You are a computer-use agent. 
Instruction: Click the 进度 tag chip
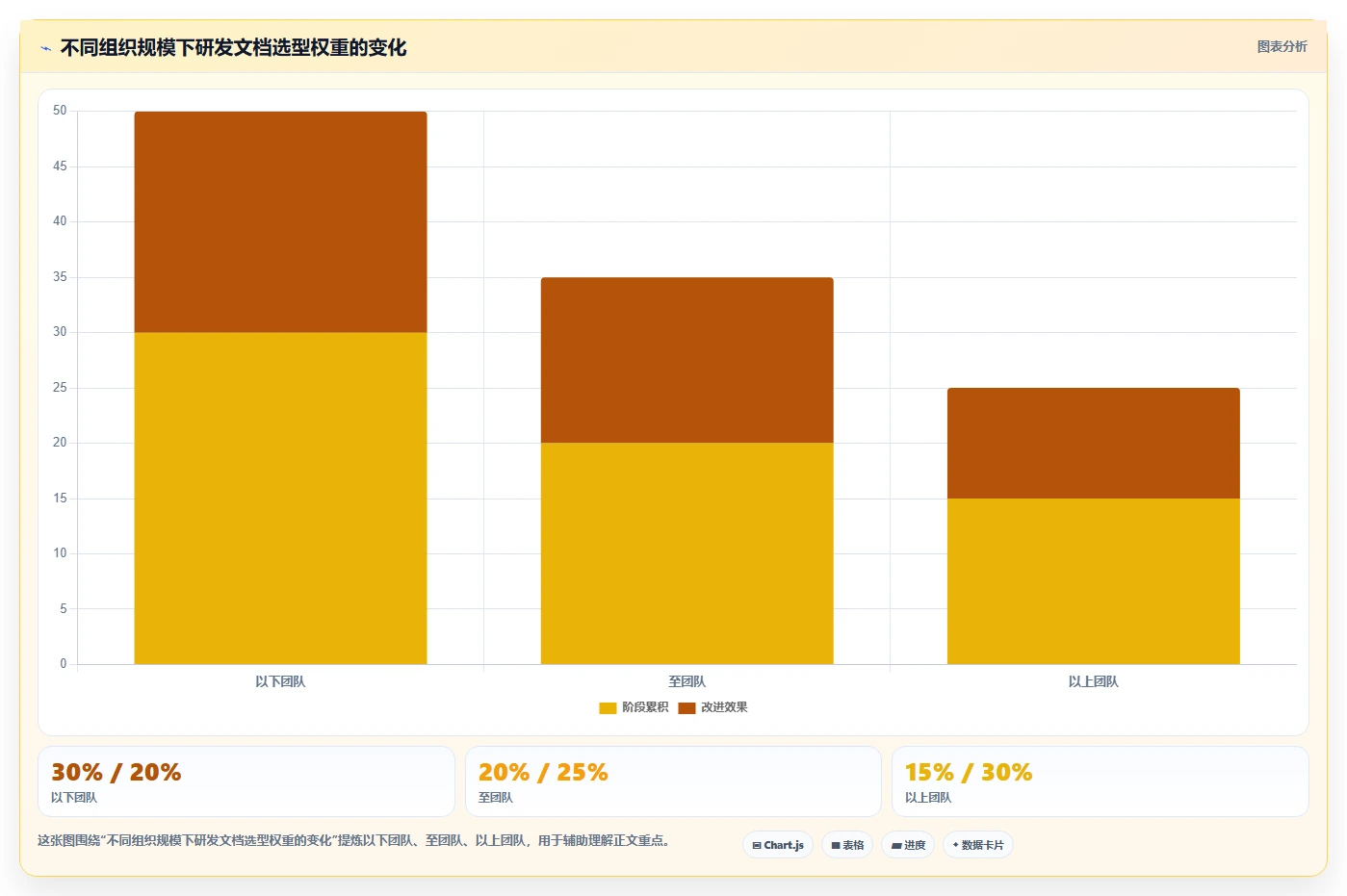908,845
